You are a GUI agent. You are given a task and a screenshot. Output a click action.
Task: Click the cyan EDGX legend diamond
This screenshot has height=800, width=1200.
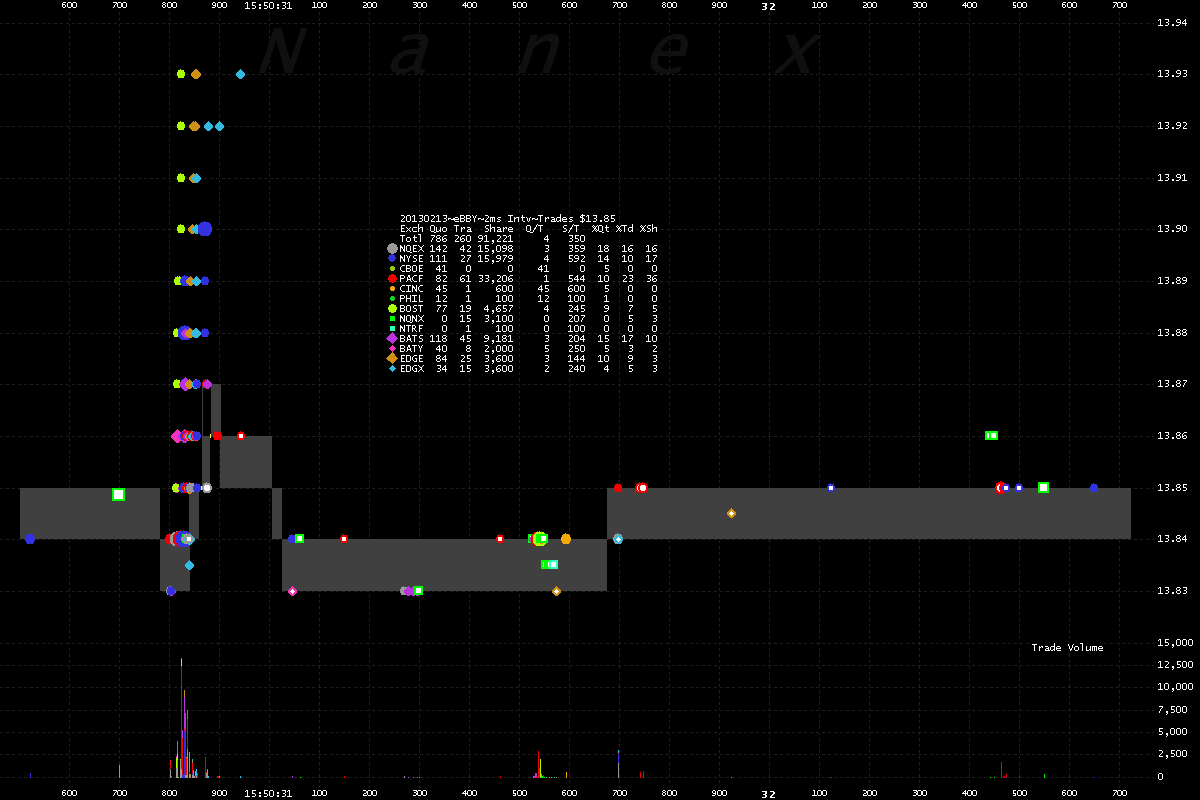pyautogui.click(x=392, y=368)
